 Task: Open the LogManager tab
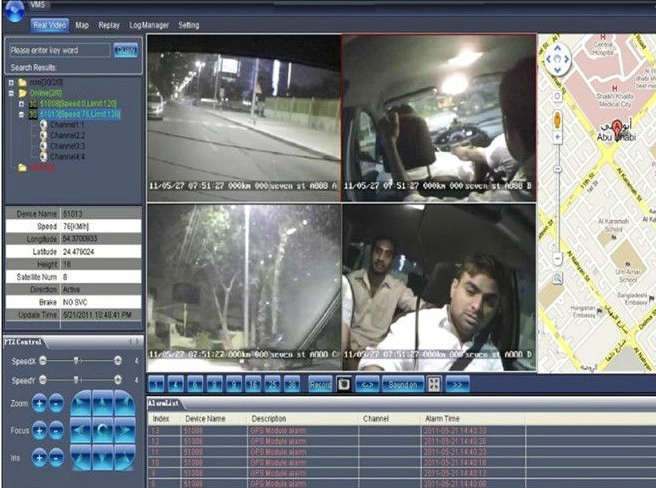(x=149, y=25)
